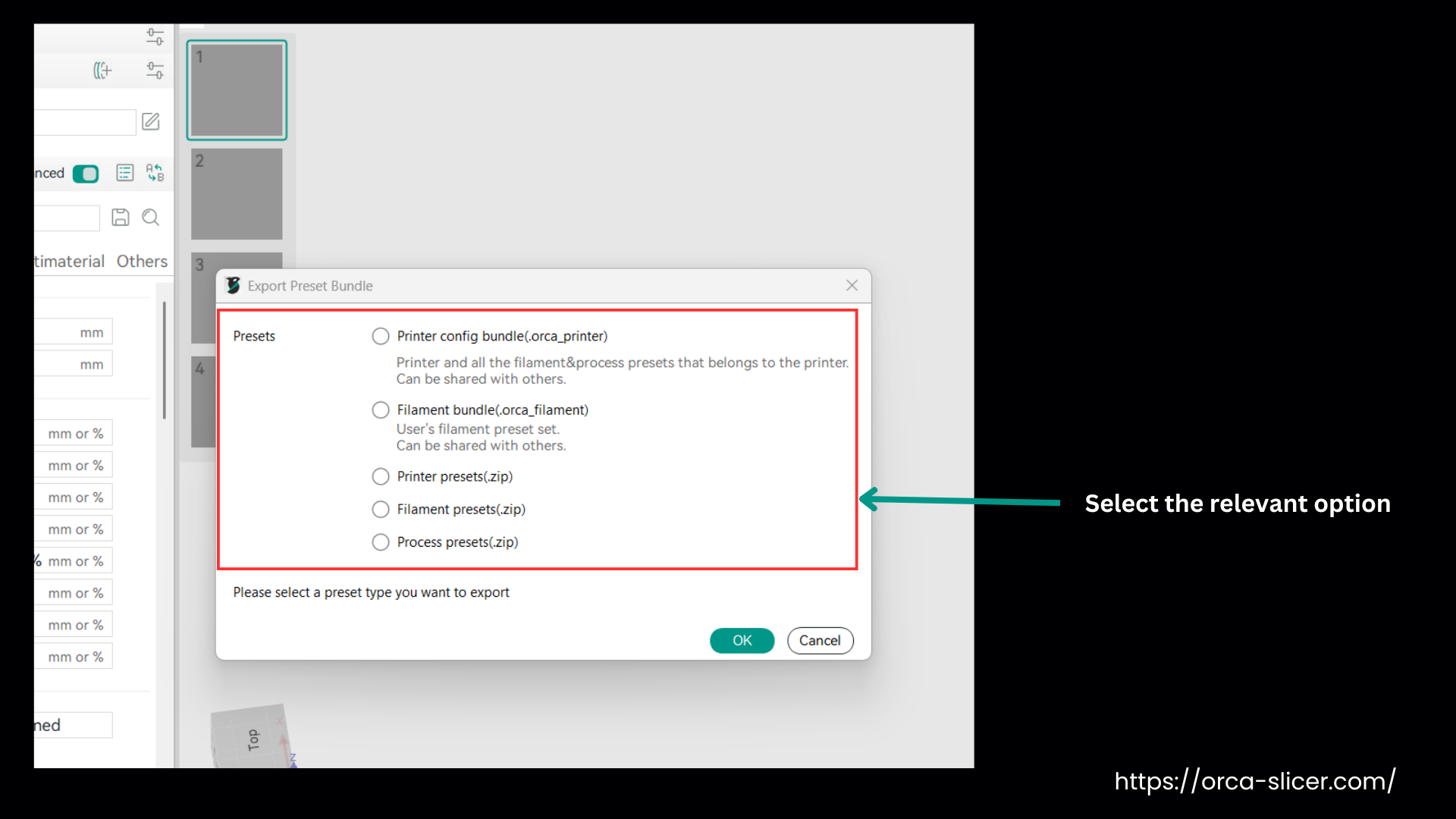Select plate 3 thumbnail

[237, 261]
